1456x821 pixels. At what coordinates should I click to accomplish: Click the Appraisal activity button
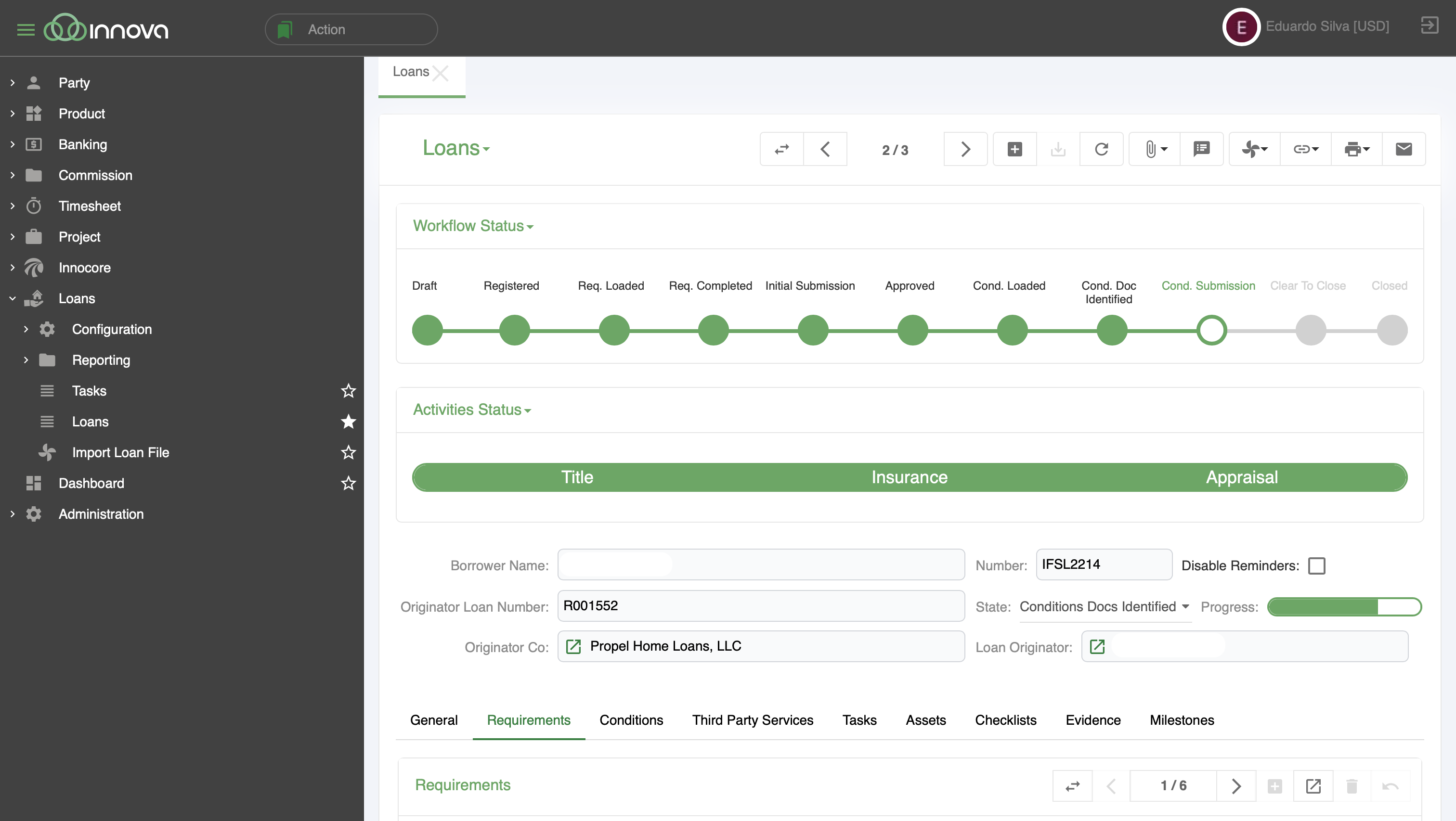[x=1241, y=477]
